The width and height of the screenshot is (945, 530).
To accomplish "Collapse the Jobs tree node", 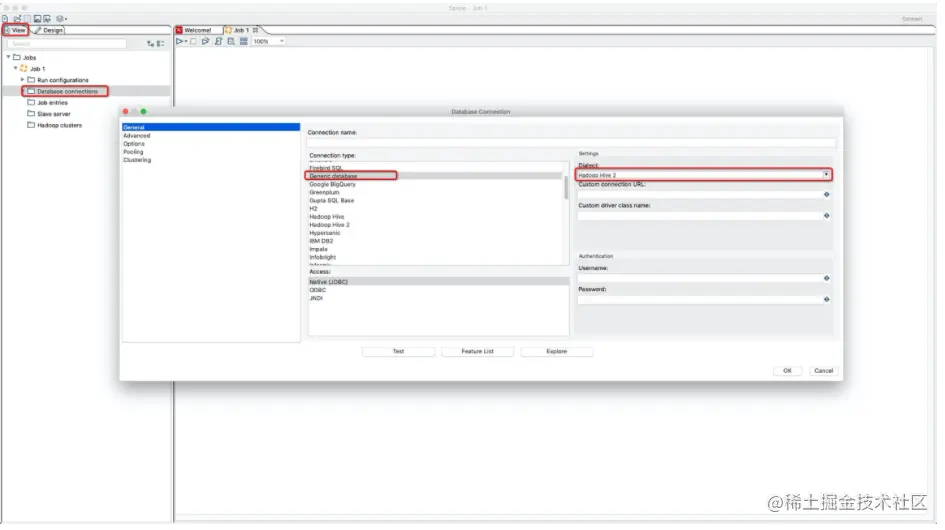I will click(8, 57).
